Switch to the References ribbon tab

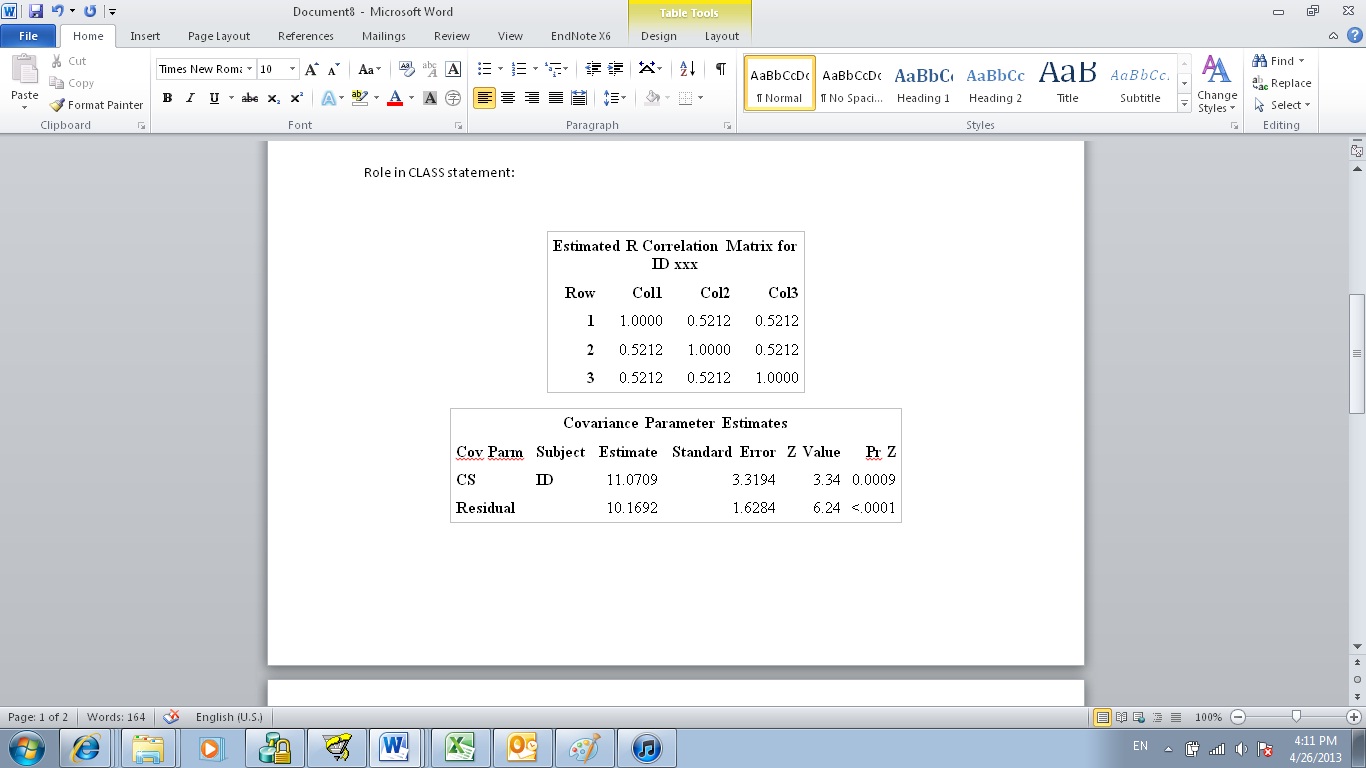305,35
